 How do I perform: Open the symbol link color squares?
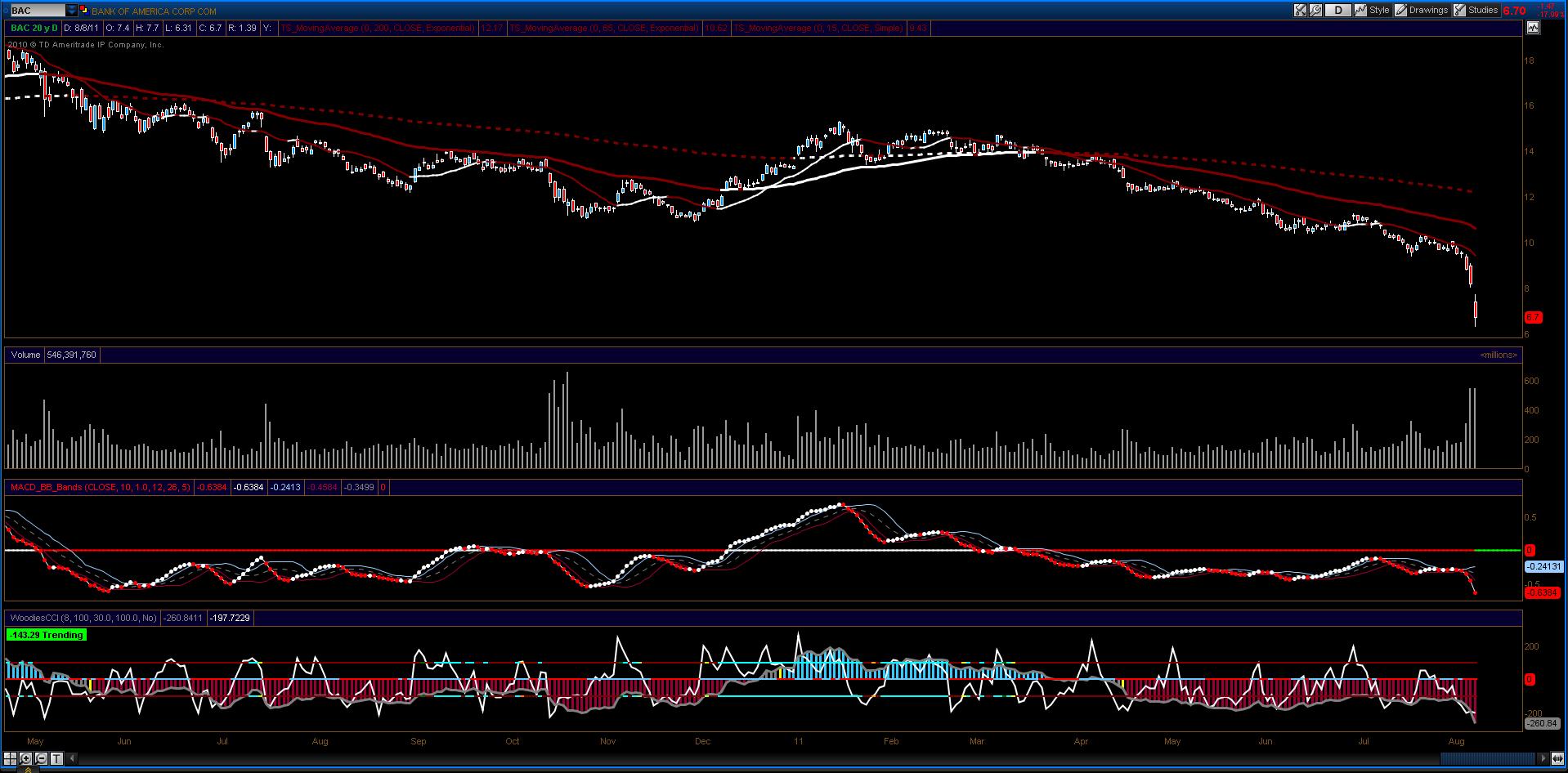click(x=84, y=11)
